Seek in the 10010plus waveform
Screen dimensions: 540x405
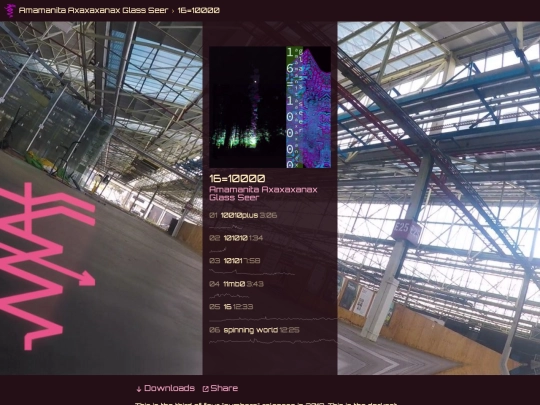pos(226,227)
